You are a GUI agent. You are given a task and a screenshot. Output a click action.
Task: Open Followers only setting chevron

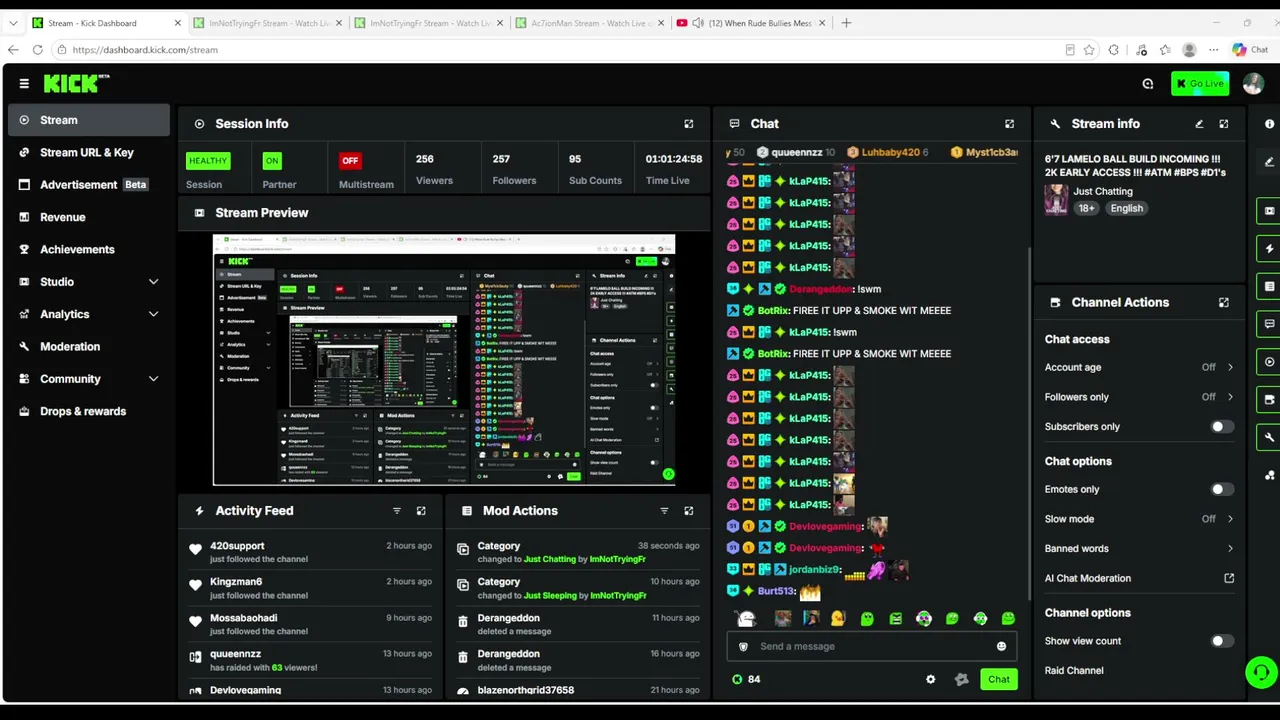pos(1230,397)
